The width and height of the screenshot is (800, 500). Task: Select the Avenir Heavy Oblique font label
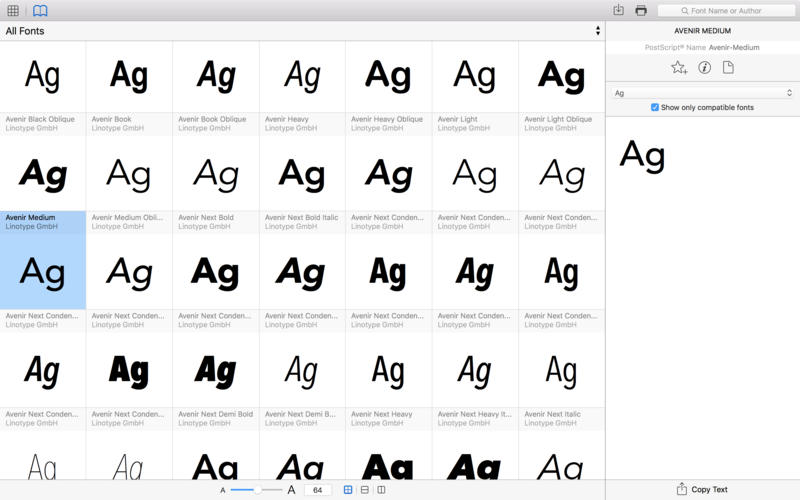point(387,119)
